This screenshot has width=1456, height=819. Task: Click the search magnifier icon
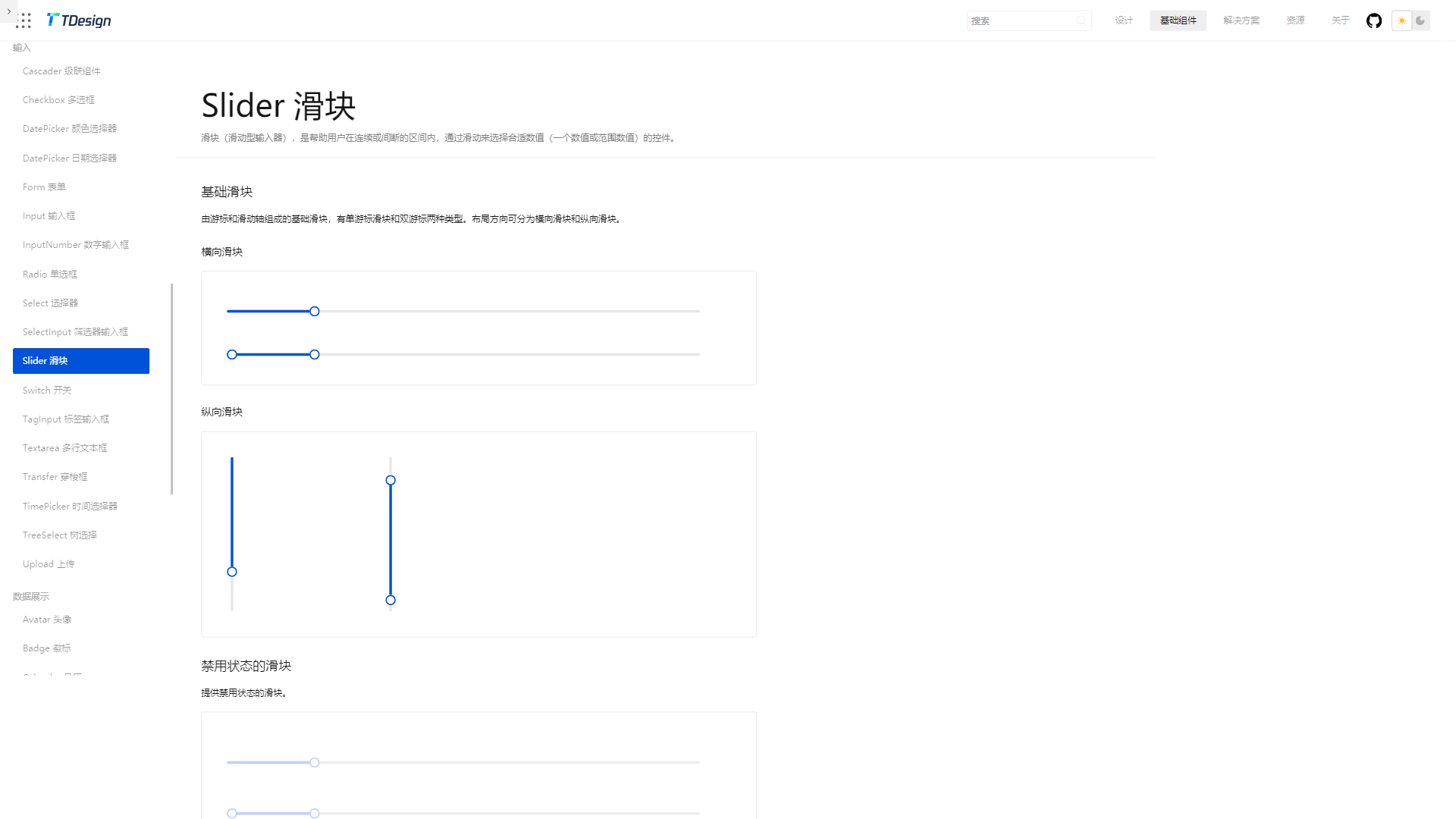coord(1081,20)
